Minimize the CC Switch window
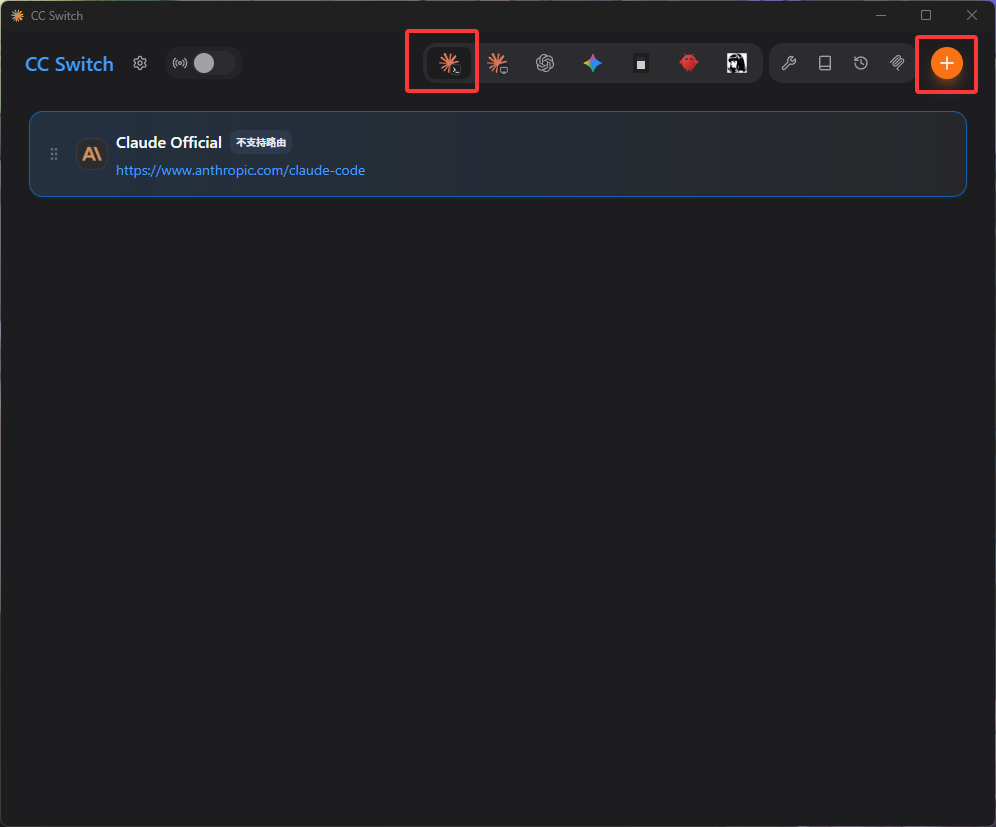This screenshot has height=827, width=996. [x=880, y=15]
